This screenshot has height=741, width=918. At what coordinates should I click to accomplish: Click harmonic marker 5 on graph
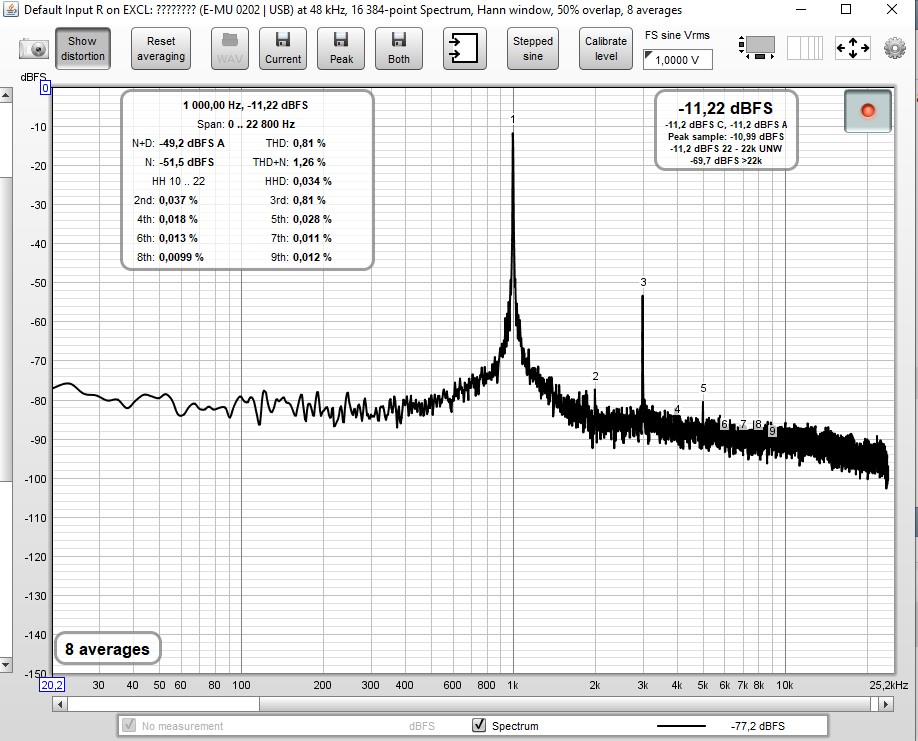tap(703, 388)
